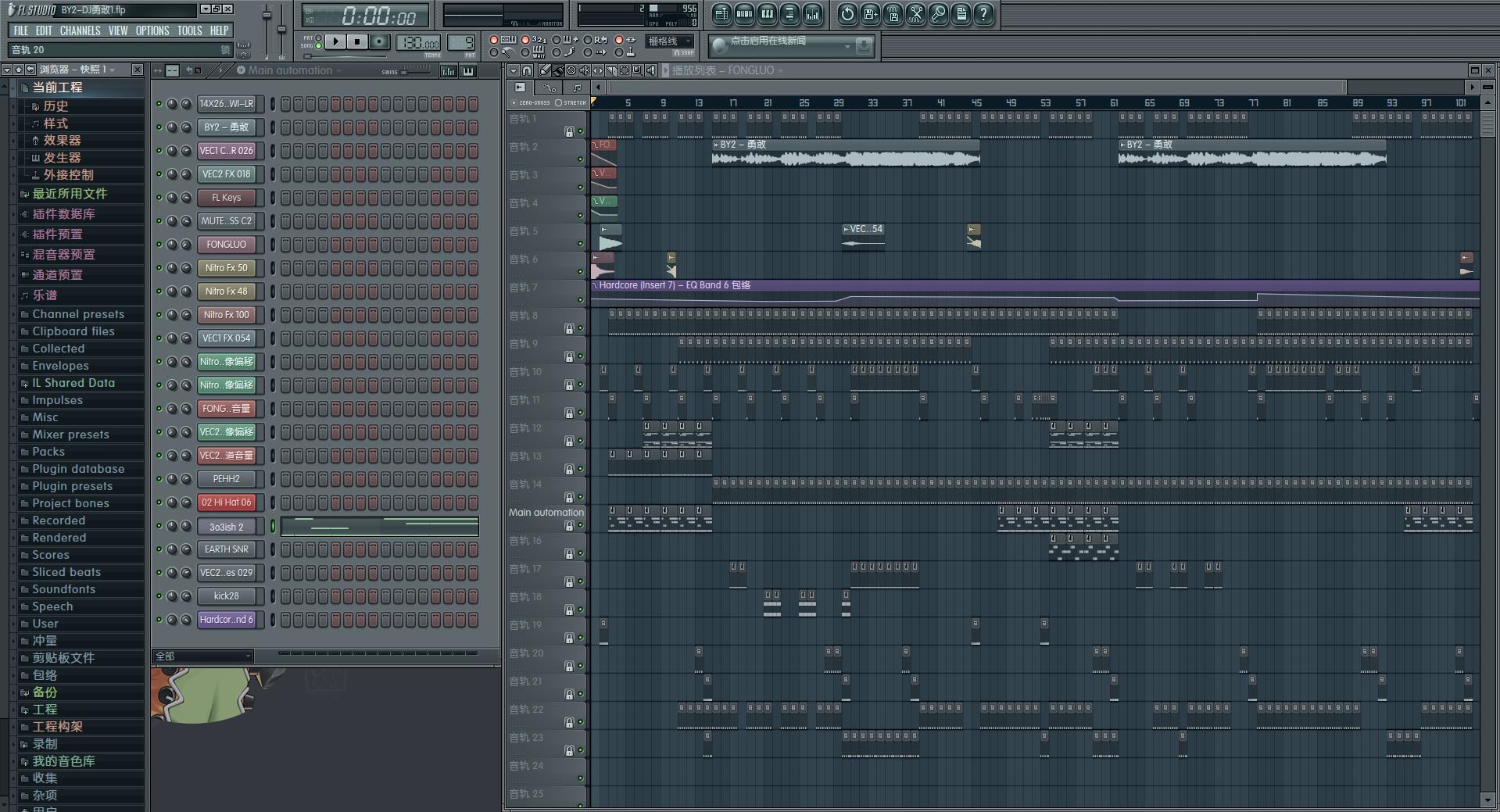1500x812 pixels.
Task: Open the playlist window icon
Action: (x=721, y=14)
